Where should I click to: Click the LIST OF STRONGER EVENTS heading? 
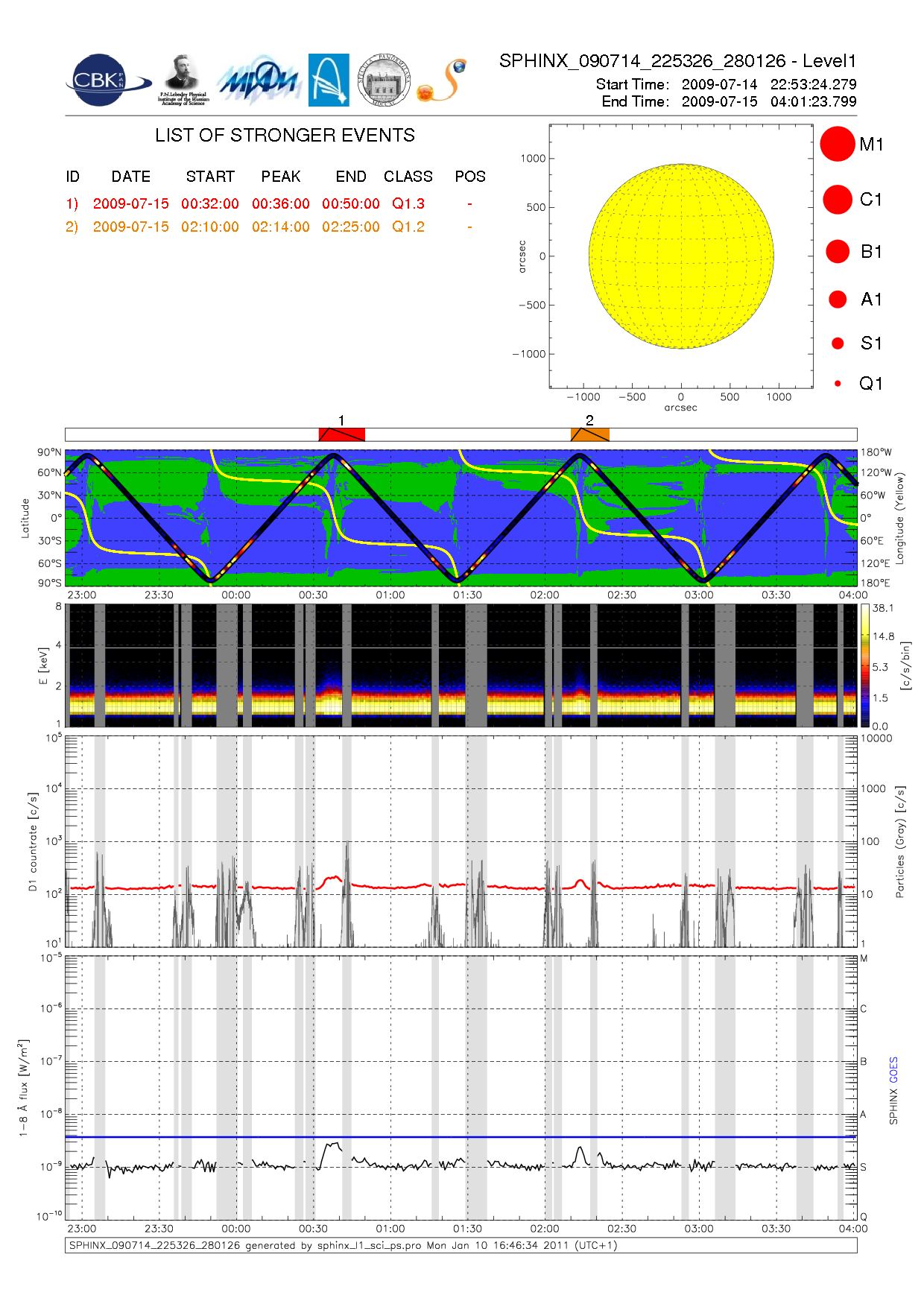[x=285, y=136]
